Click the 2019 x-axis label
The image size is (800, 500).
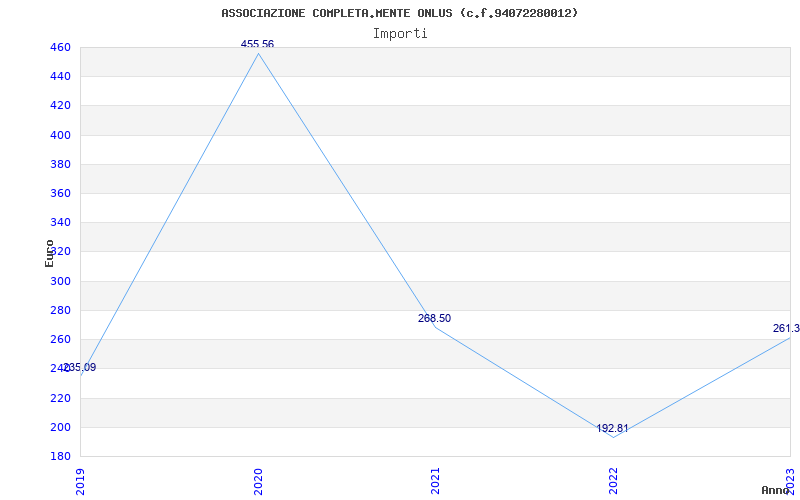click(x=80, y=481)
